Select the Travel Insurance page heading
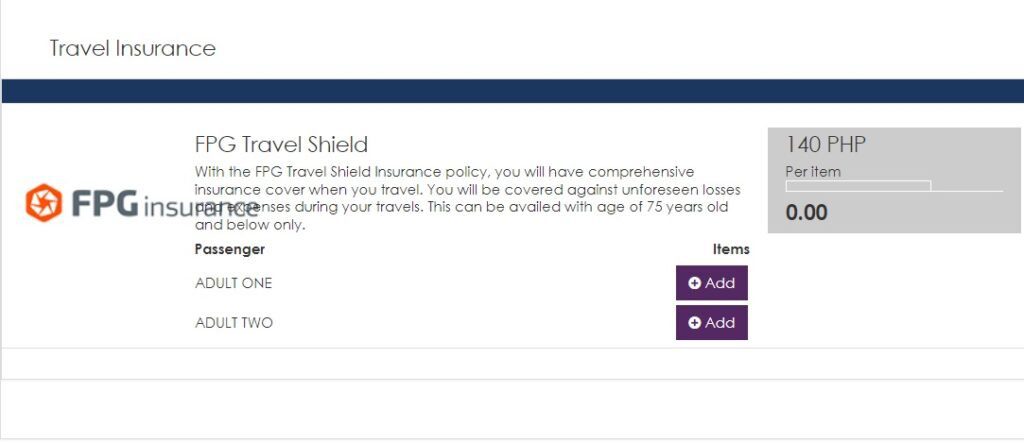 (x=133, y=48)
